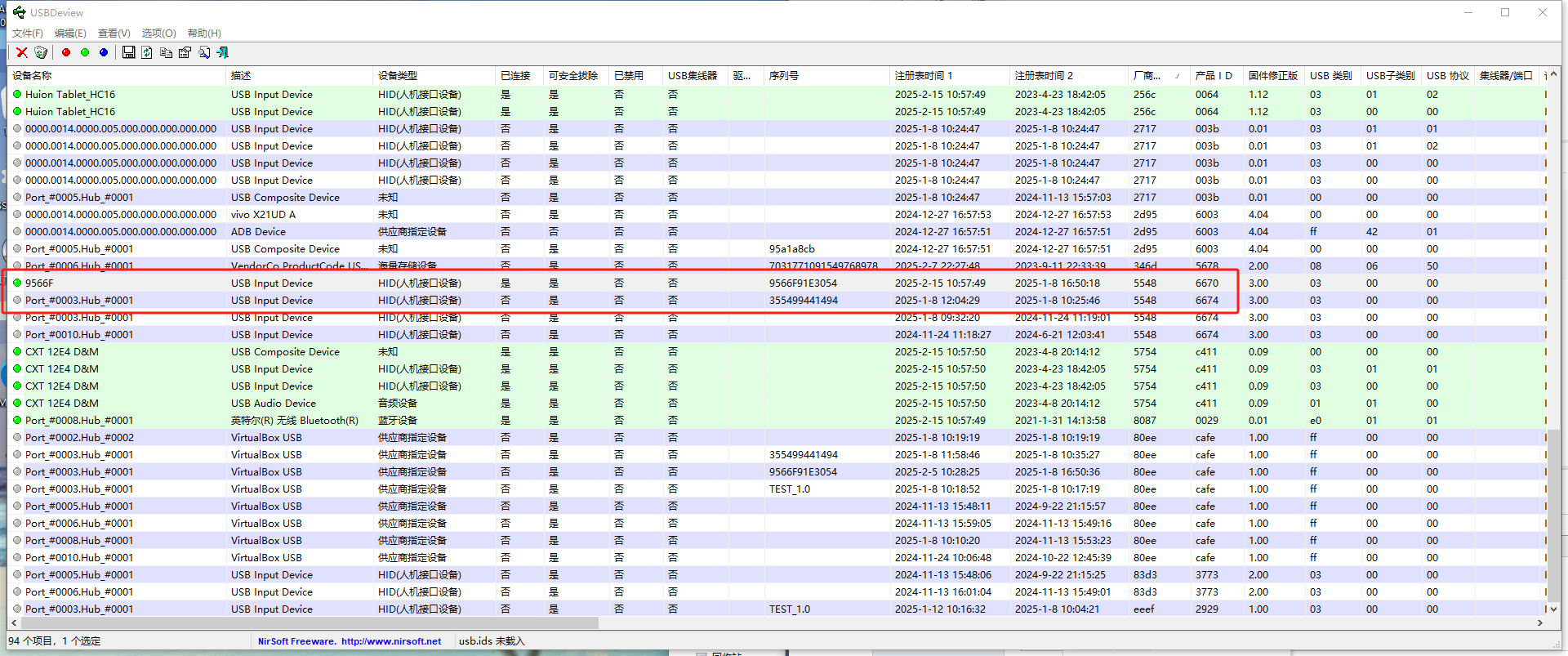Click the blue dot toolbar icon
Viewport: 1568px width, 656px height.
(x=104, y=52)
